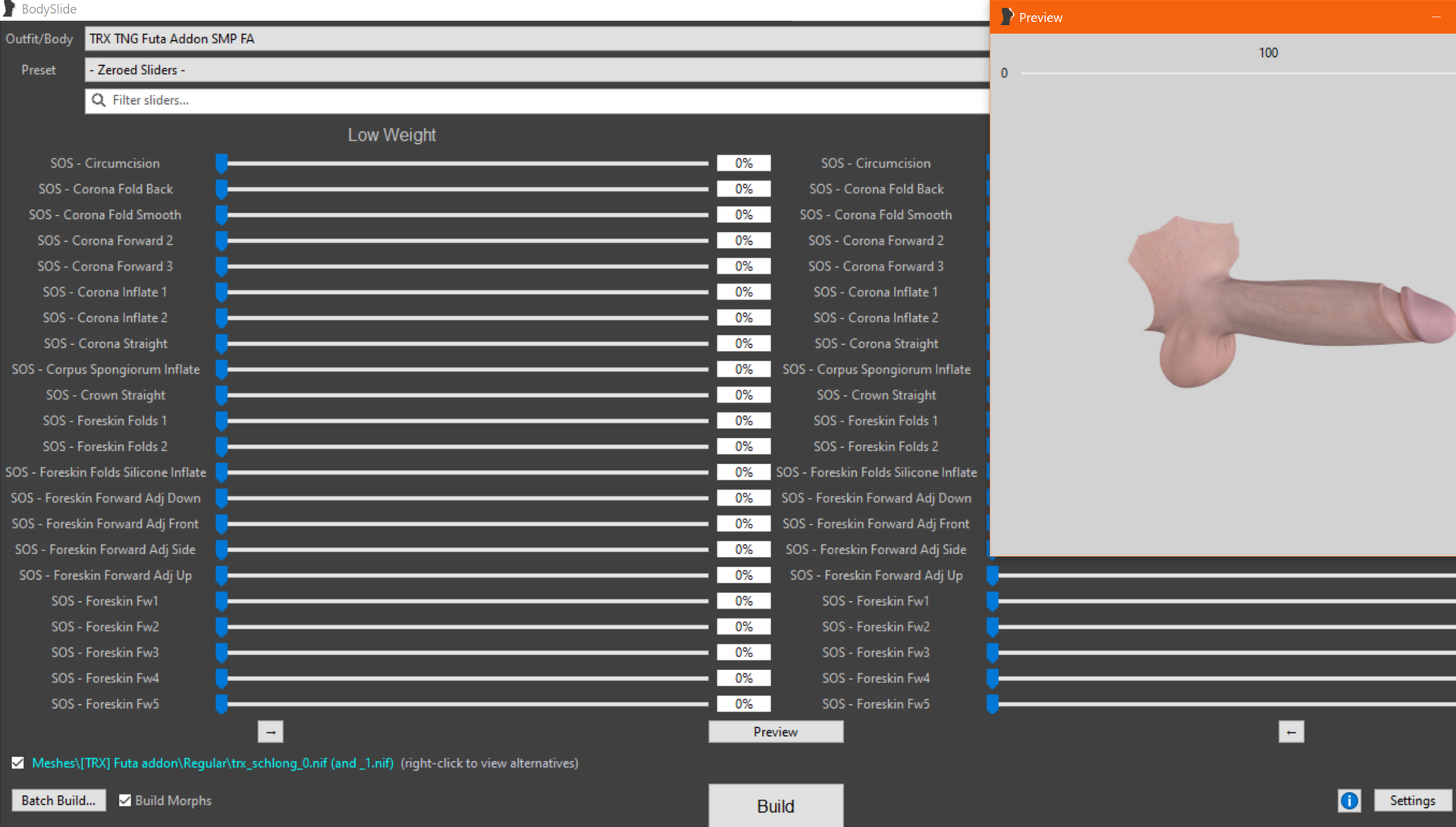Click the trx_schlong_0.nif output path link
This screenshot has height=827, width=1456.
tap(212, 763)
